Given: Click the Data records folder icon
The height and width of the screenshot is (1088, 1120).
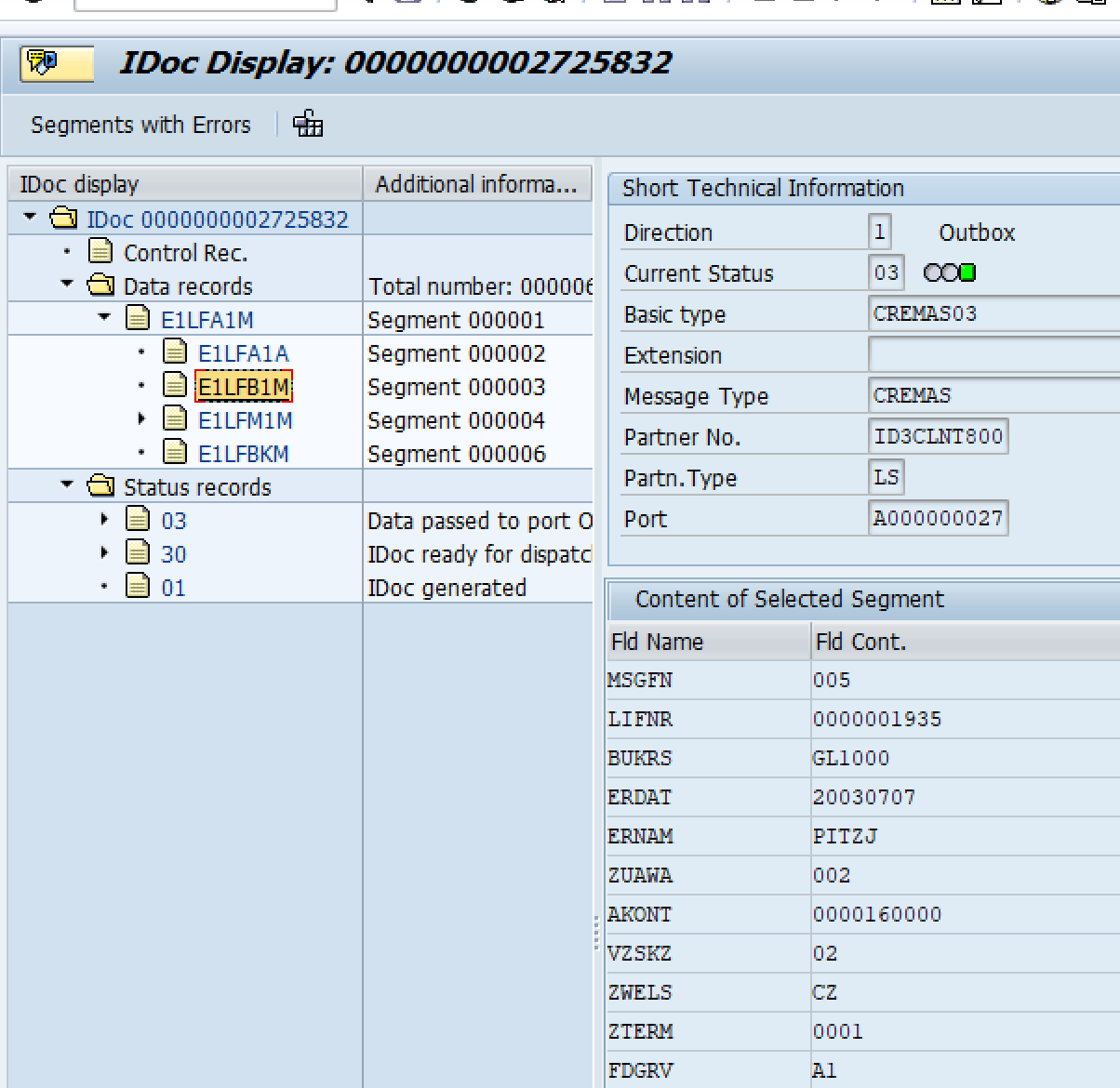Looking at the screenshot, I should (x=100, y=285).
